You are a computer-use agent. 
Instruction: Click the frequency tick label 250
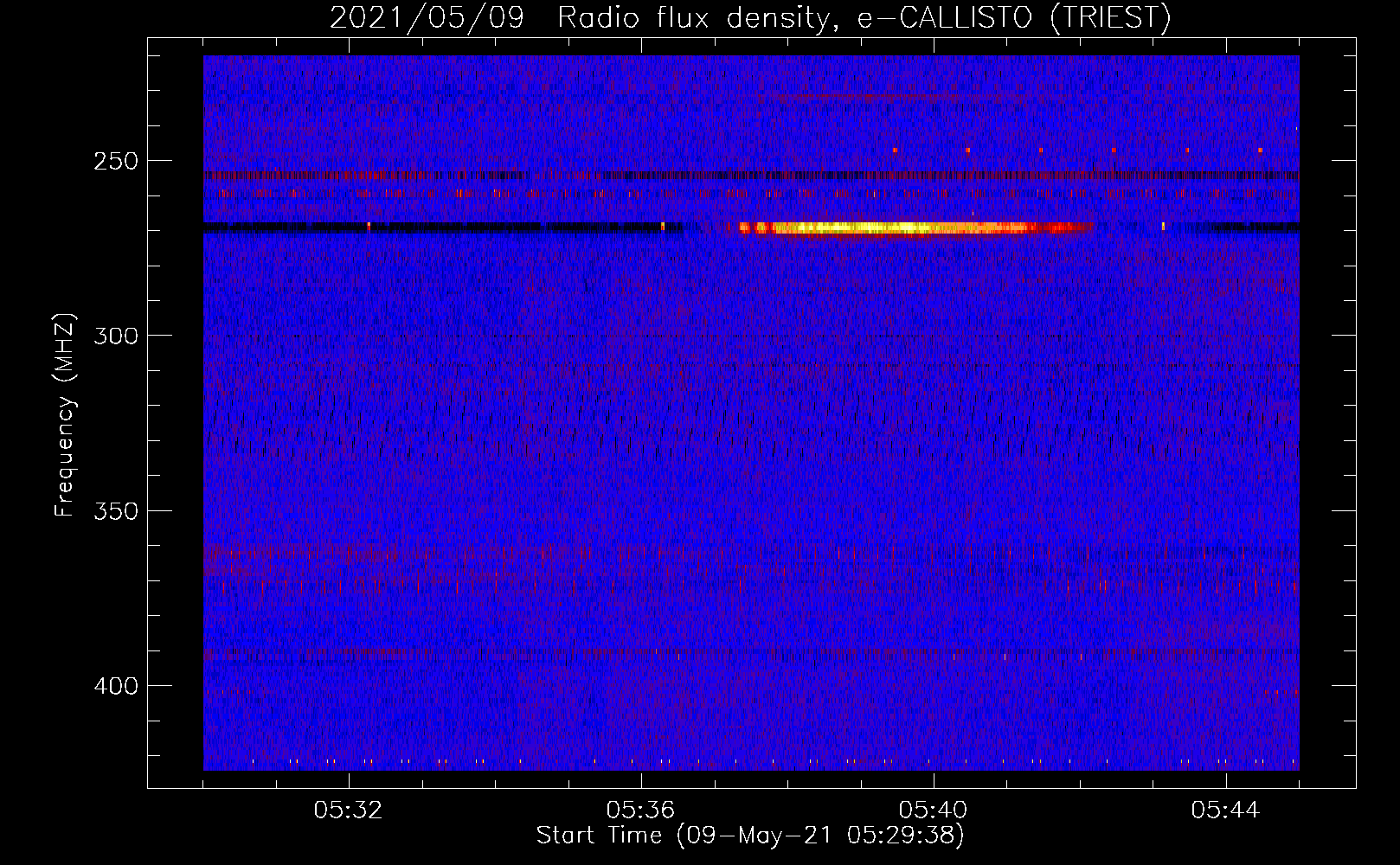[x=116, y=162]
